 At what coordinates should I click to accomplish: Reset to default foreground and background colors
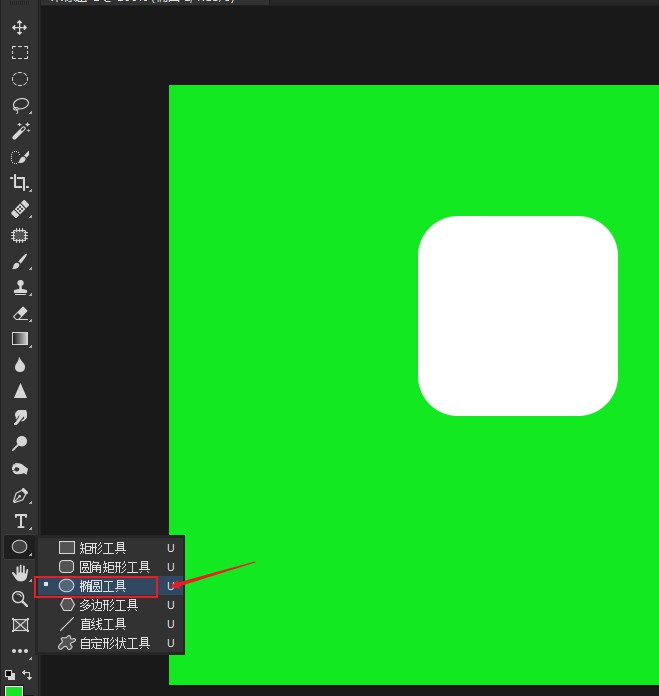point(10,675)
